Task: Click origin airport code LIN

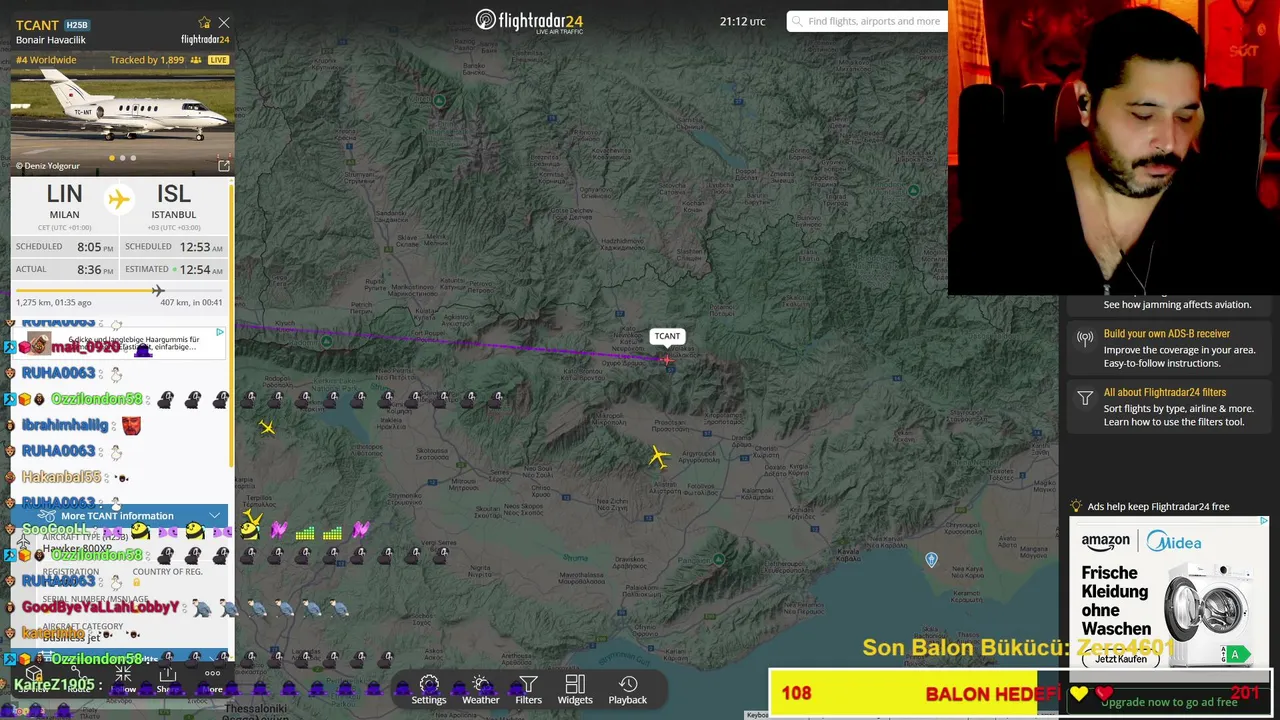Action: [x=64, y=194]
